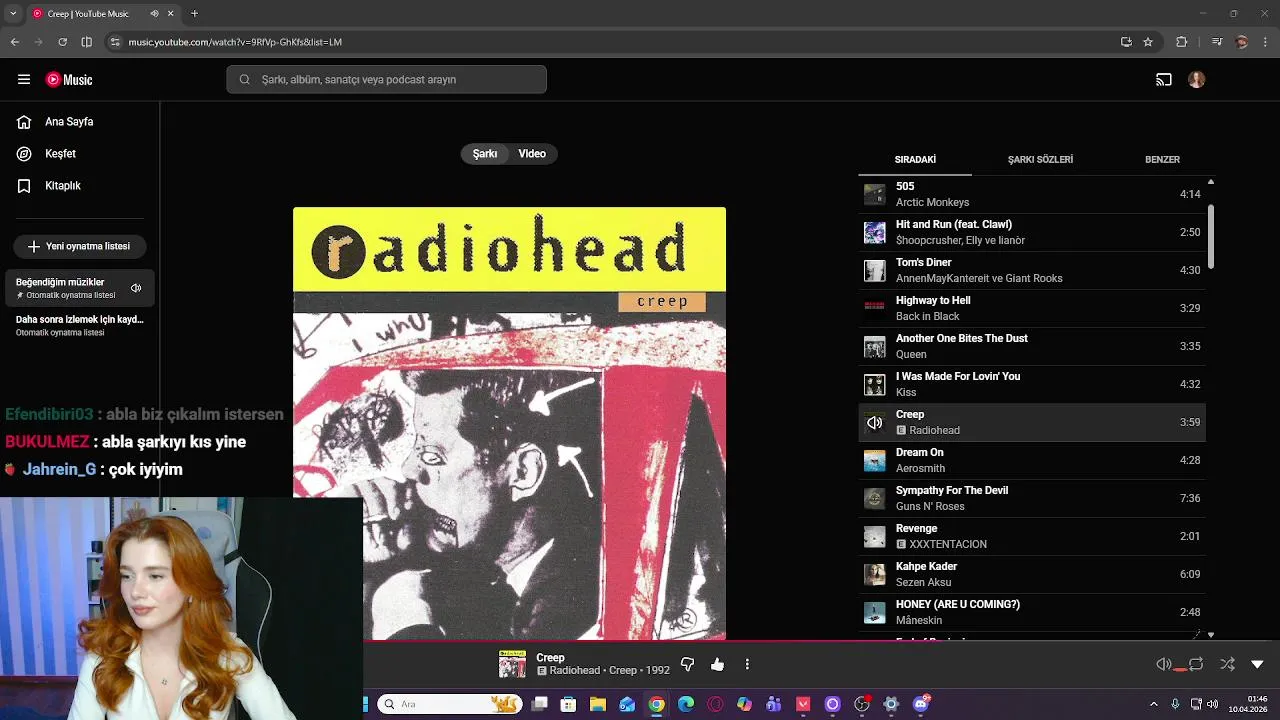Open the three-dot menu for Creep

click(x=747, y=664)
